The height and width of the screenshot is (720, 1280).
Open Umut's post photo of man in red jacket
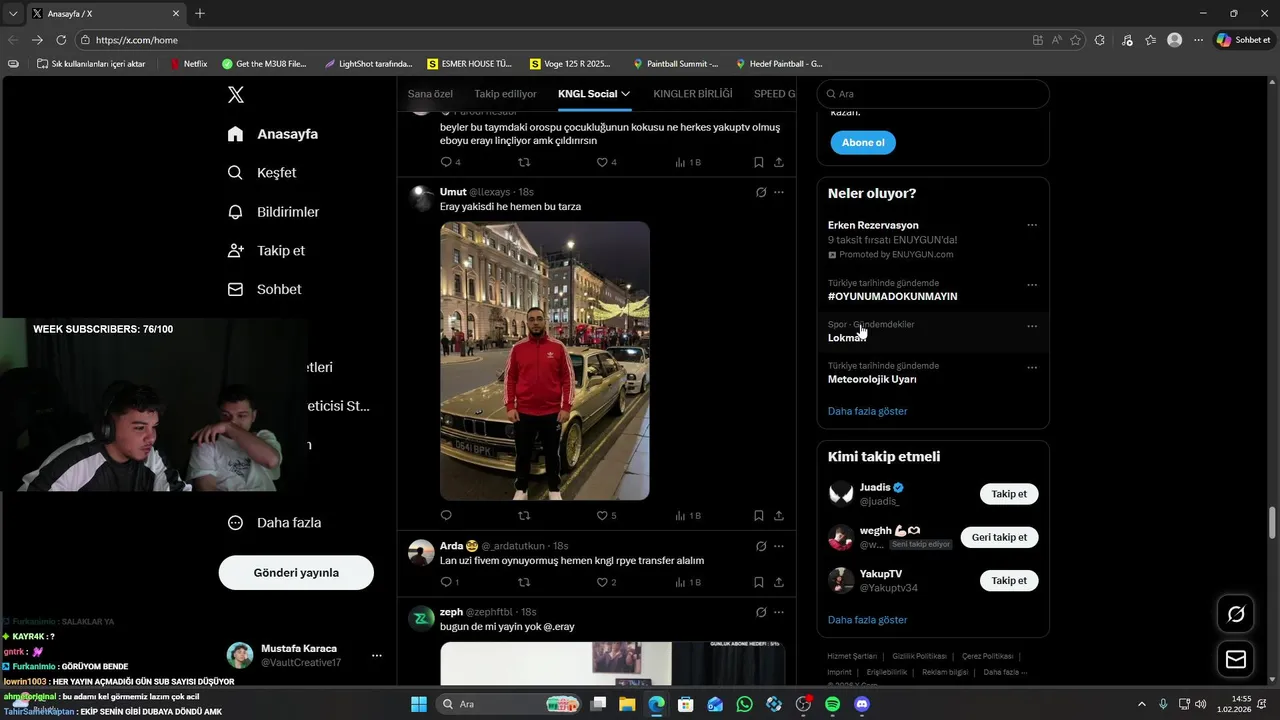545,361
